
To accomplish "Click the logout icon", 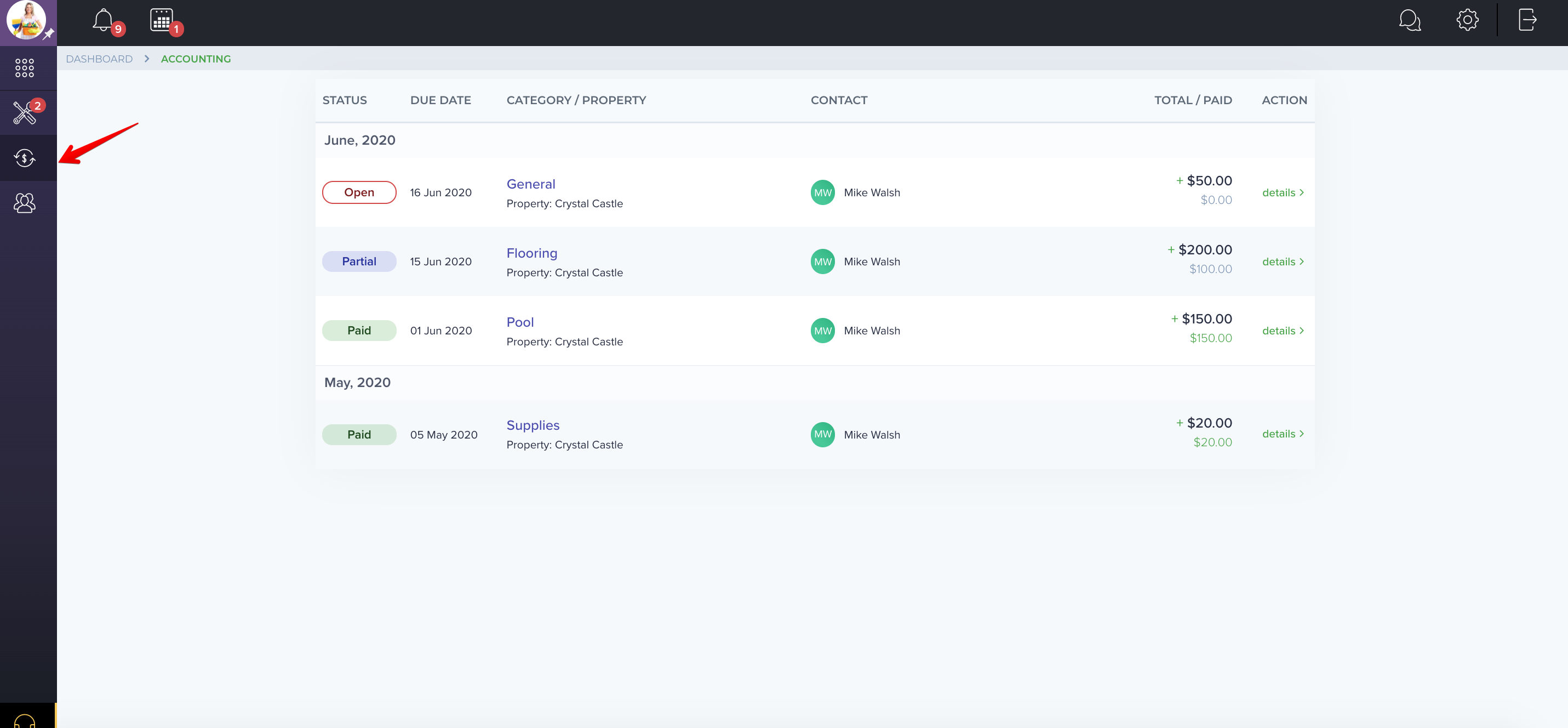I will 1527,20.
